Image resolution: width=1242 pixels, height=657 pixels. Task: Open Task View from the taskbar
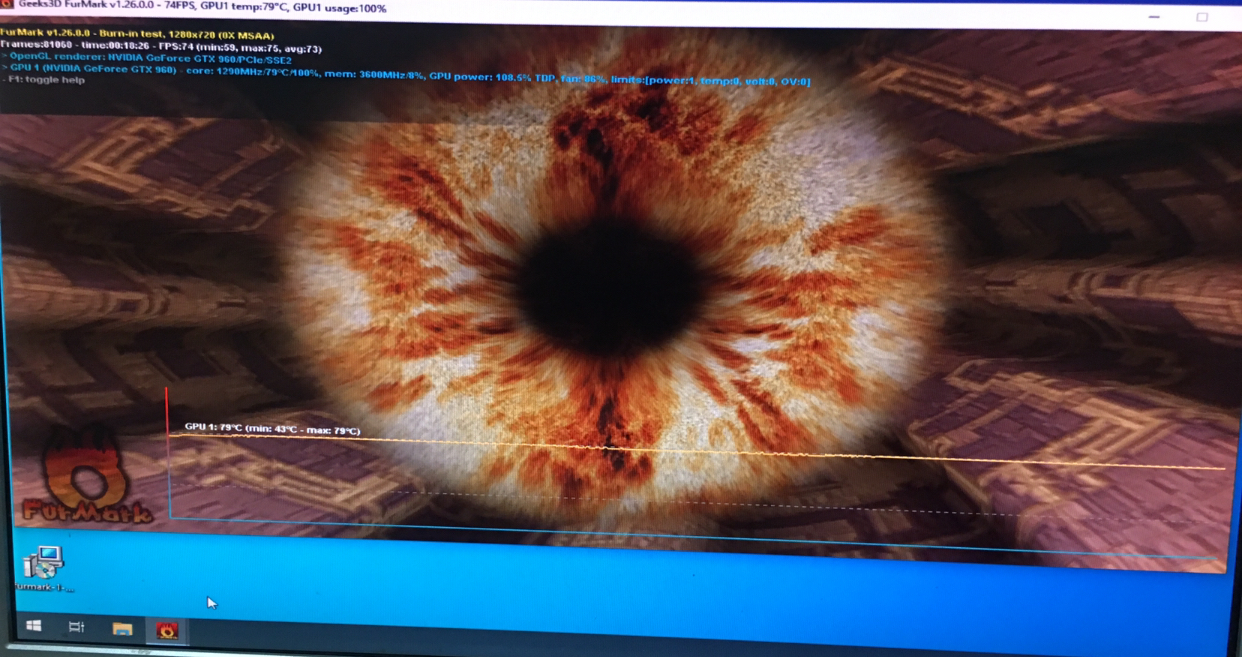pyautogui.click(x=76, y=627)
